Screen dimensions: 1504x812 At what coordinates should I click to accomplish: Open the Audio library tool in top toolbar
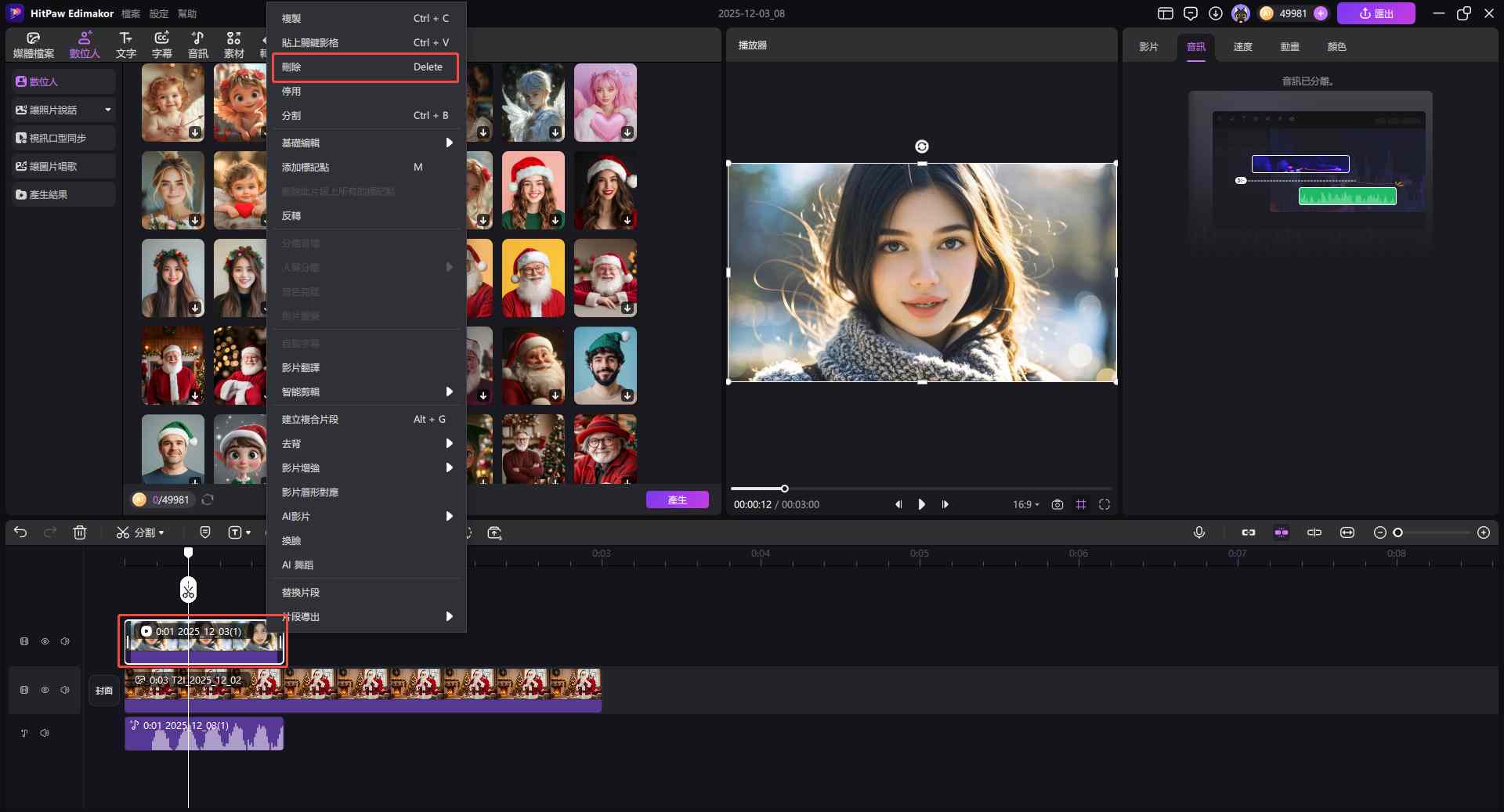point(197,45)
